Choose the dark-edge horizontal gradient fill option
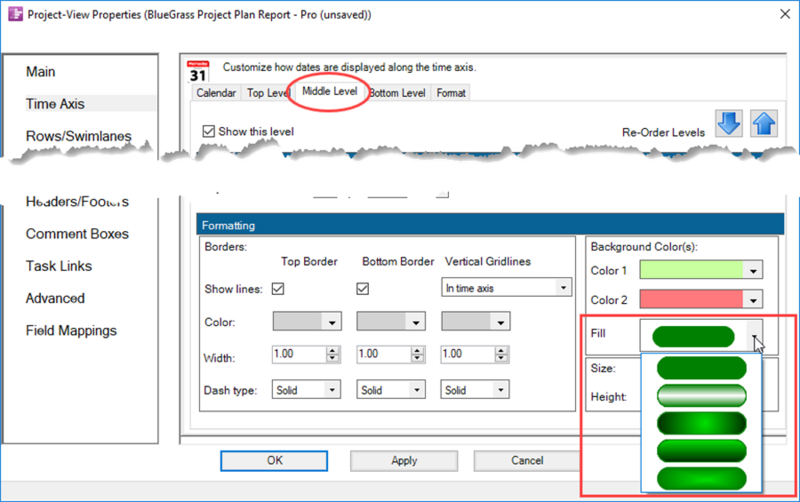This screenshot has height=502, width=800. [x=702, y=423]
